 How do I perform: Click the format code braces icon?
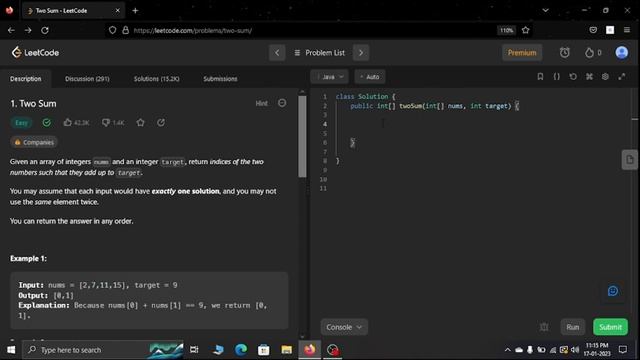556,76
